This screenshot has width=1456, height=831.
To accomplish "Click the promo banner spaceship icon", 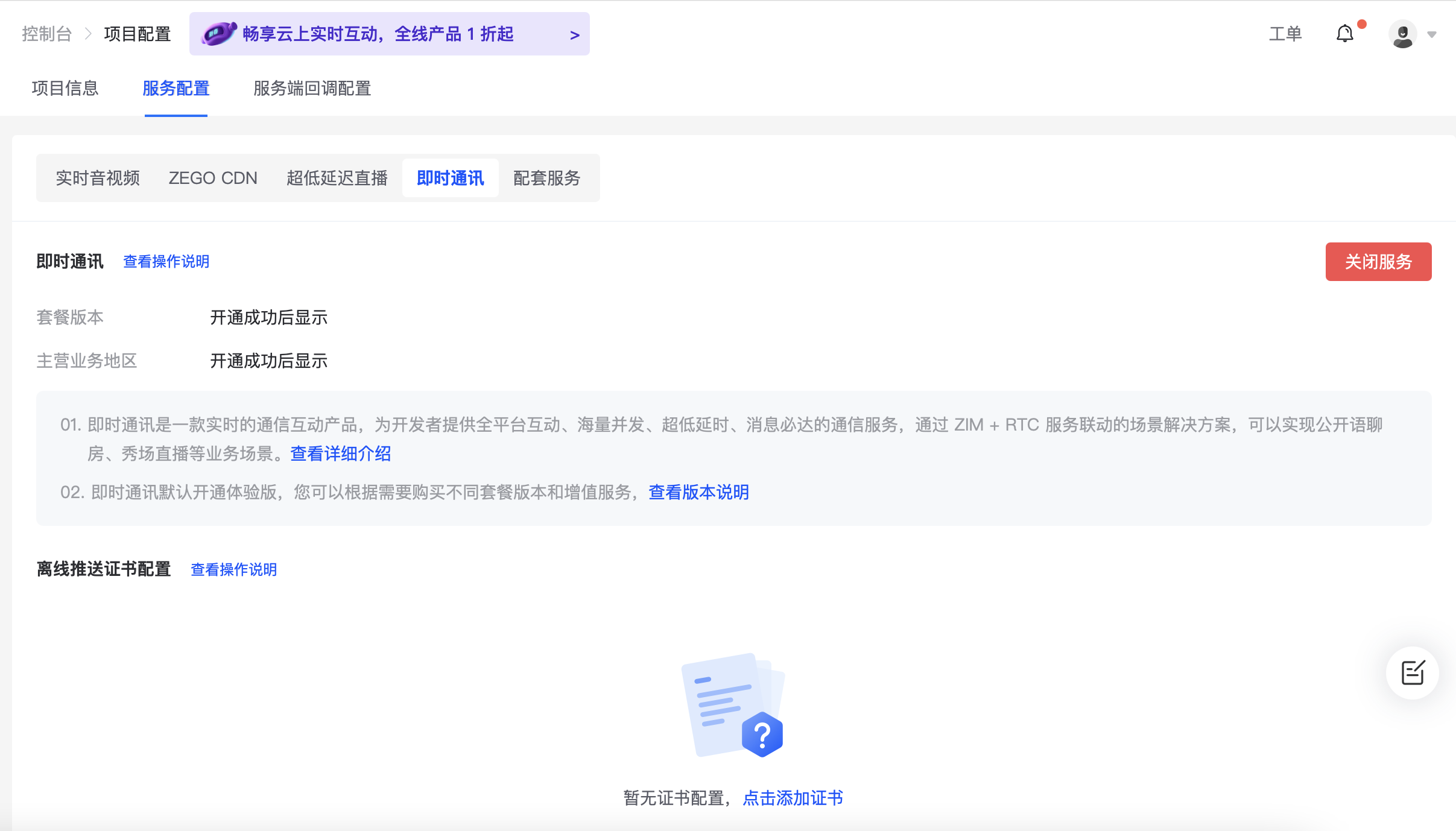I will click(218, 34).
